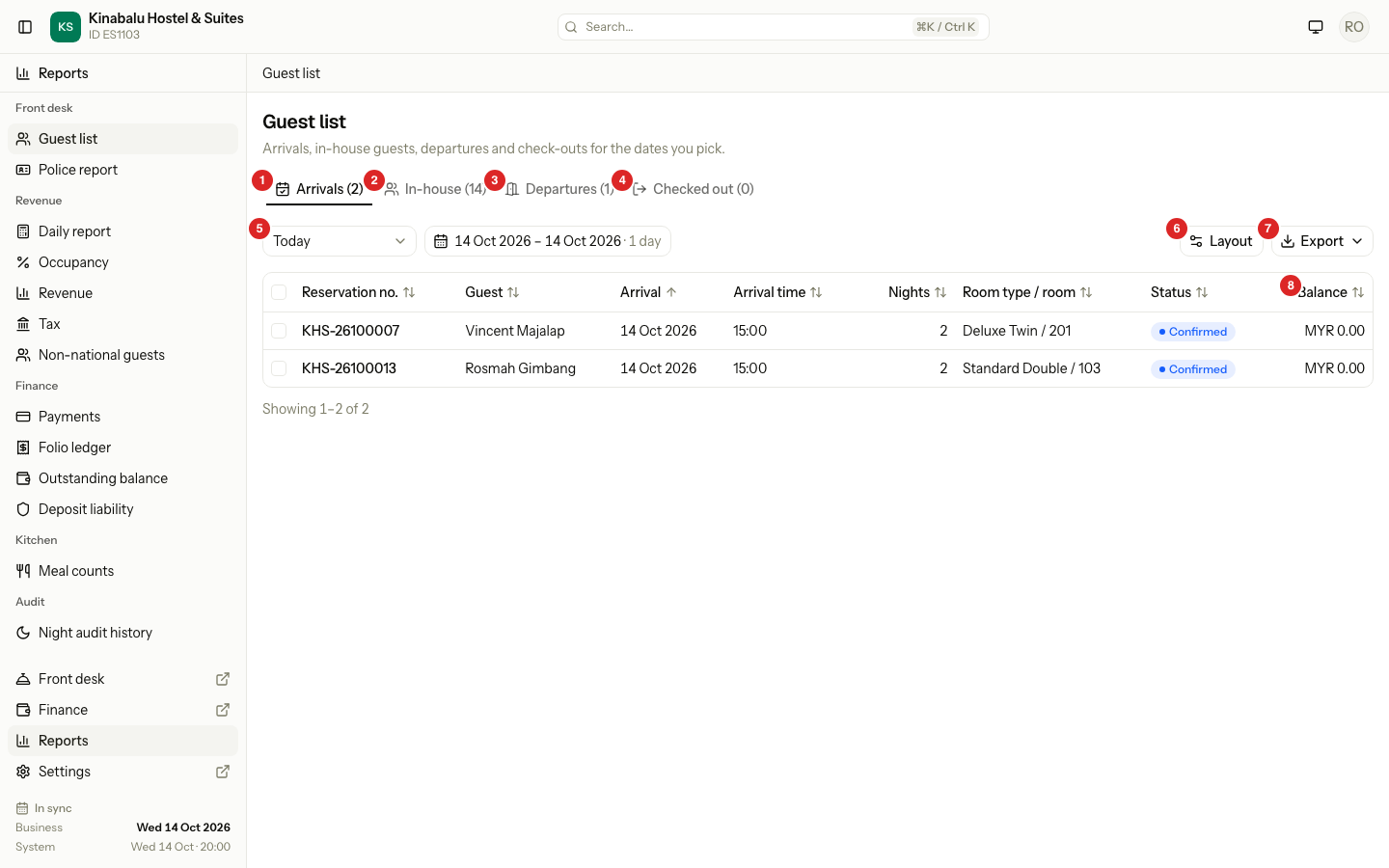Screen dimensions: 1389x868
Task: Open Front desk external link icon
Action: pyautogui.click(x=223, y=679)
